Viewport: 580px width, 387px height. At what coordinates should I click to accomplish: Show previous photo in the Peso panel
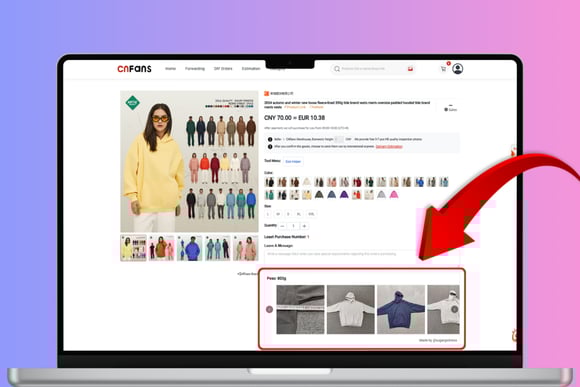click(269, 309)
